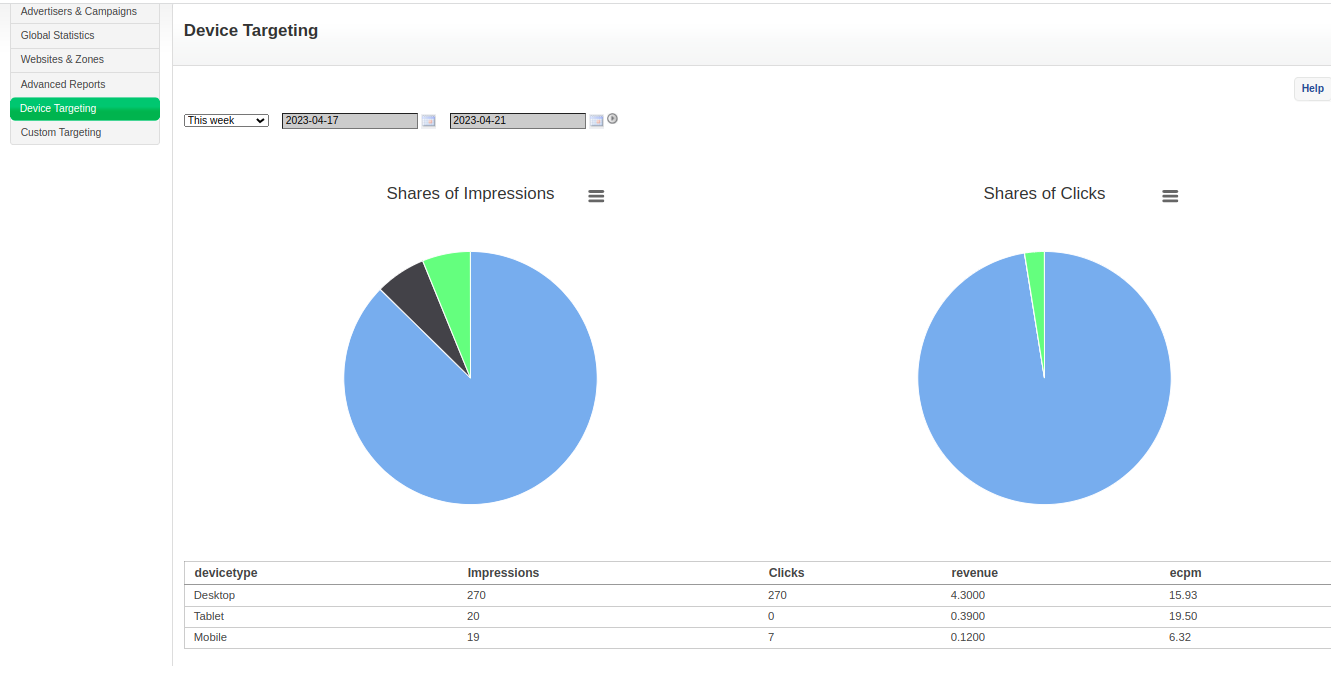Open the end date calendar picker icon
1331x674 pixels.
click(x=596, y=121)
